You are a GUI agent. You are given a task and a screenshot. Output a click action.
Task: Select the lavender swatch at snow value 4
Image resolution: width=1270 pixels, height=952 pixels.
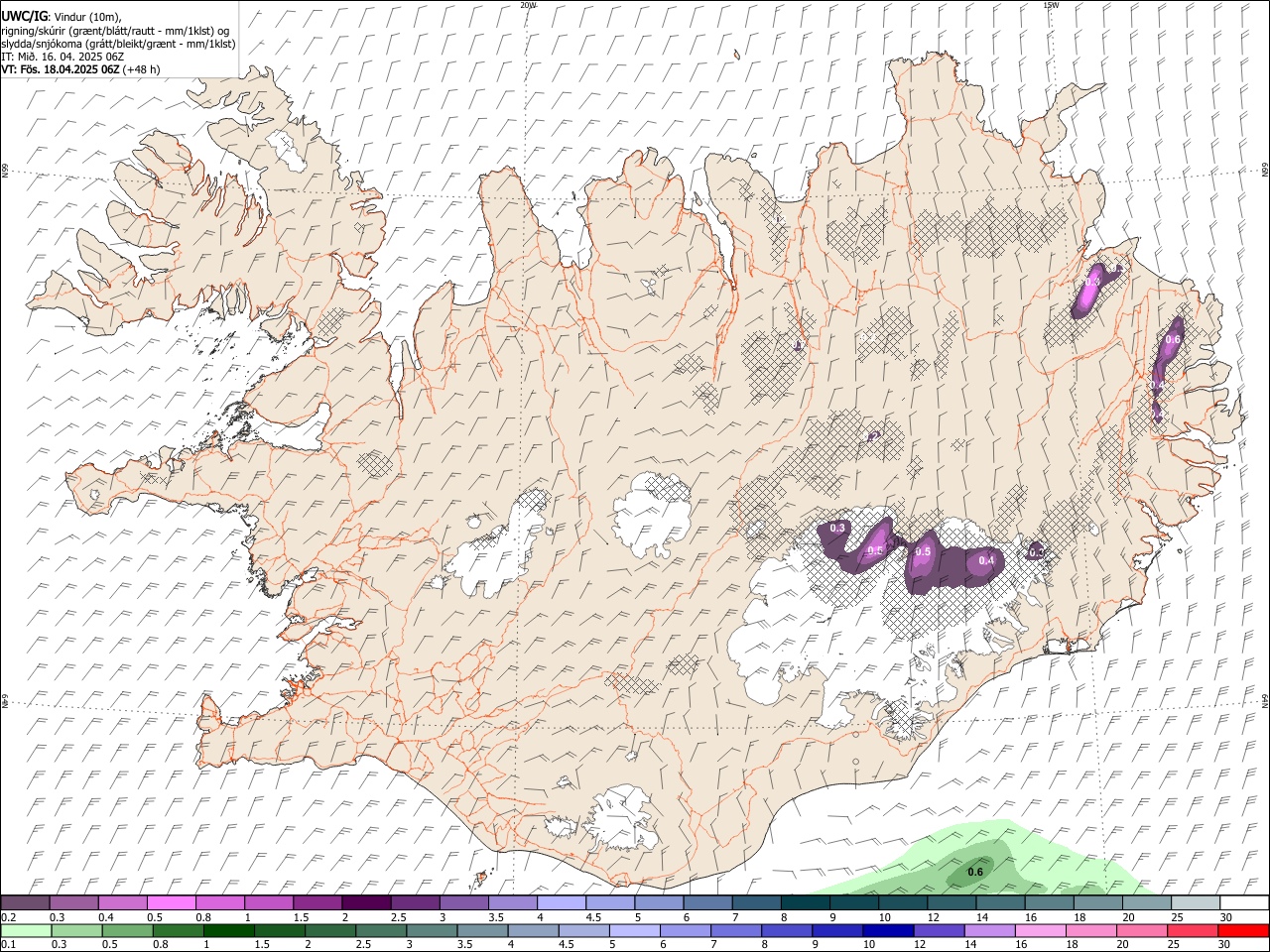[561, 903]
